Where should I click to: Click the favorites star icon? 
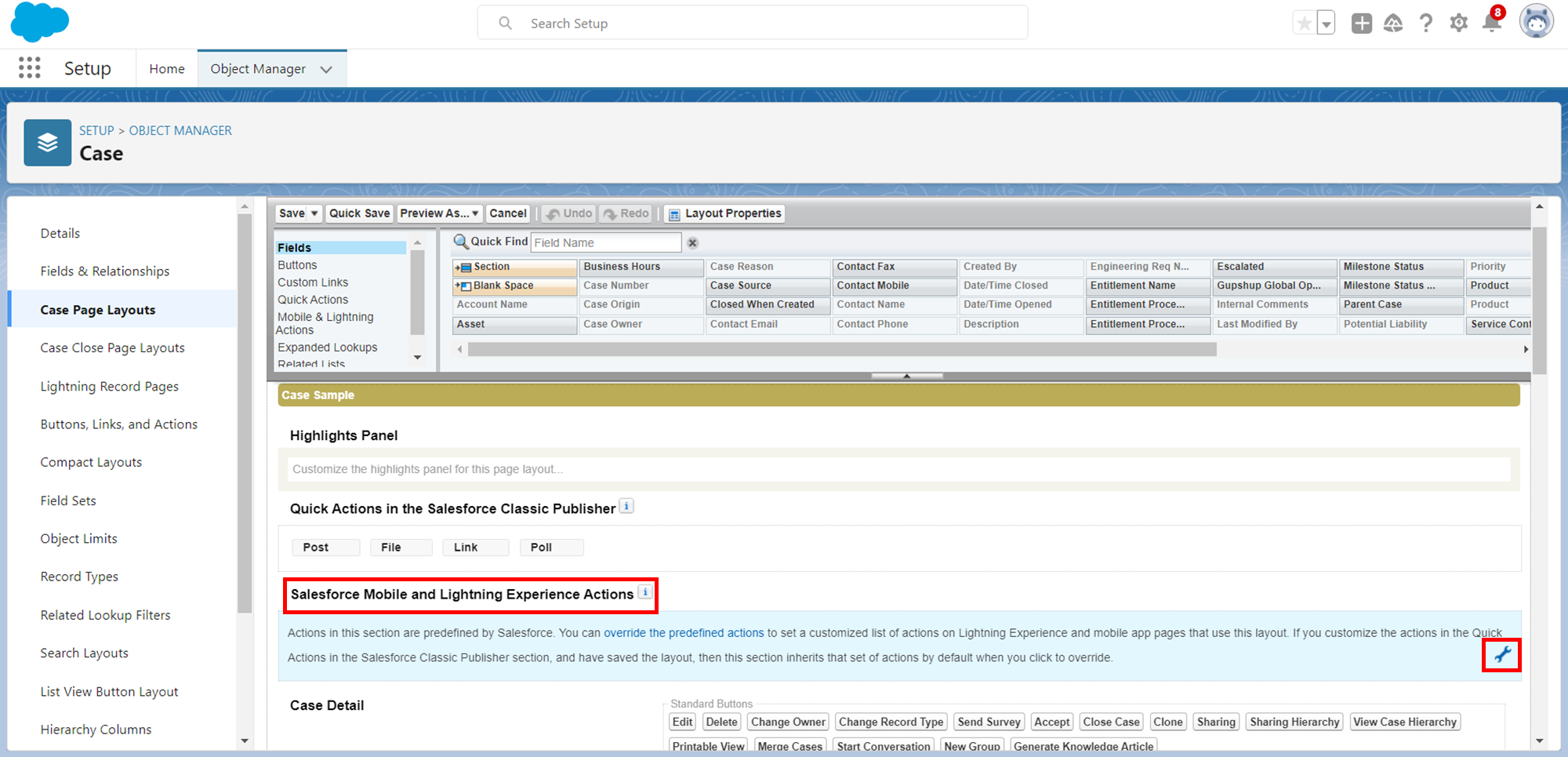coord(1305,24)
